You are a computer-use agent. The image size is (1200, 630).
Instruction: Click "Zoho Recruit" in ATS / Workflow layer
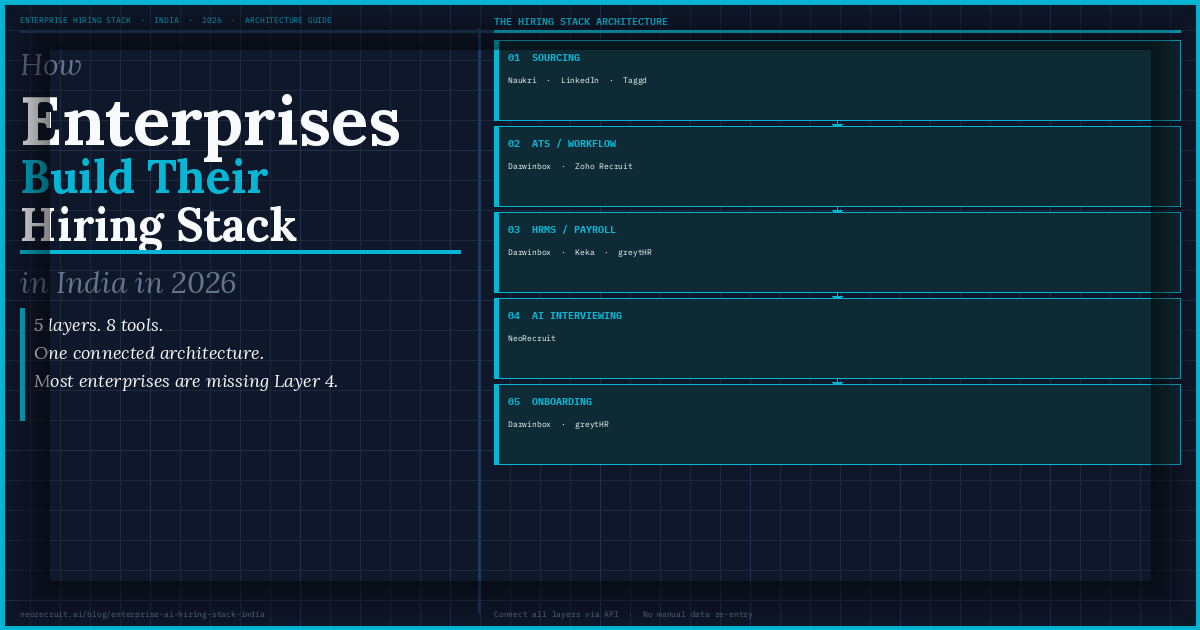[x=604, y=166]
